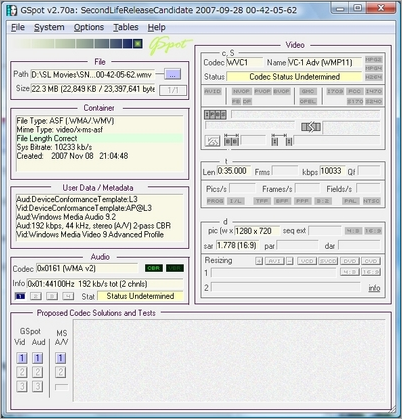
Task: Open the resizing info link
Action: pyautogui.click(x=374, y=288)
